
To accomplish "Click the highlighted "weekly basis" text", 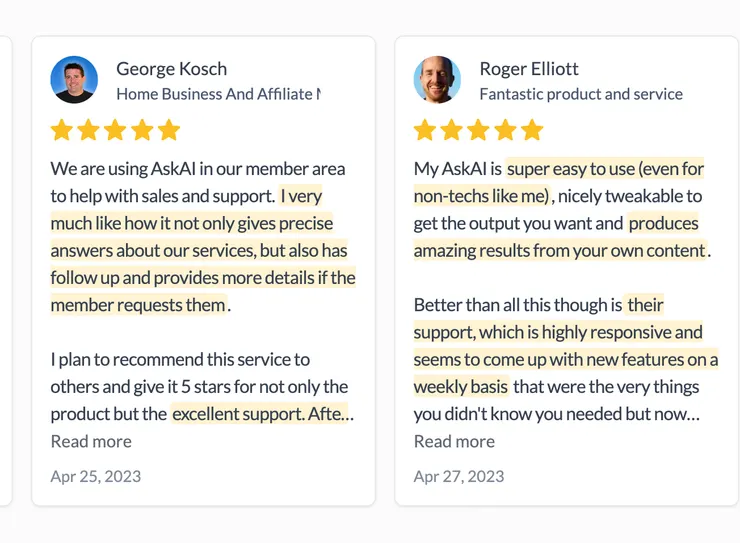I will click(x=461, y=387).
